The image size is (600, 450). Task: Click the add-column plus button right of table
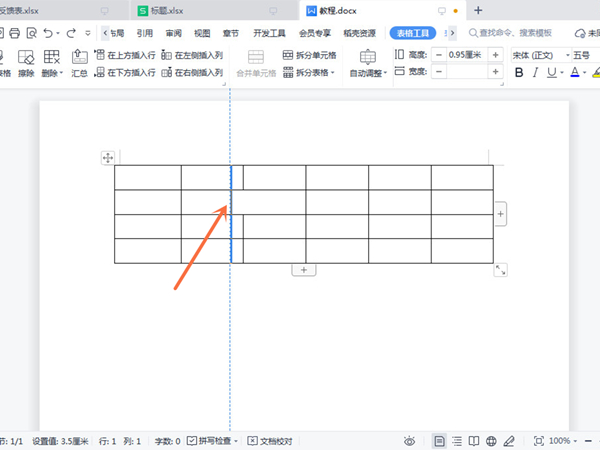(500, 214)
